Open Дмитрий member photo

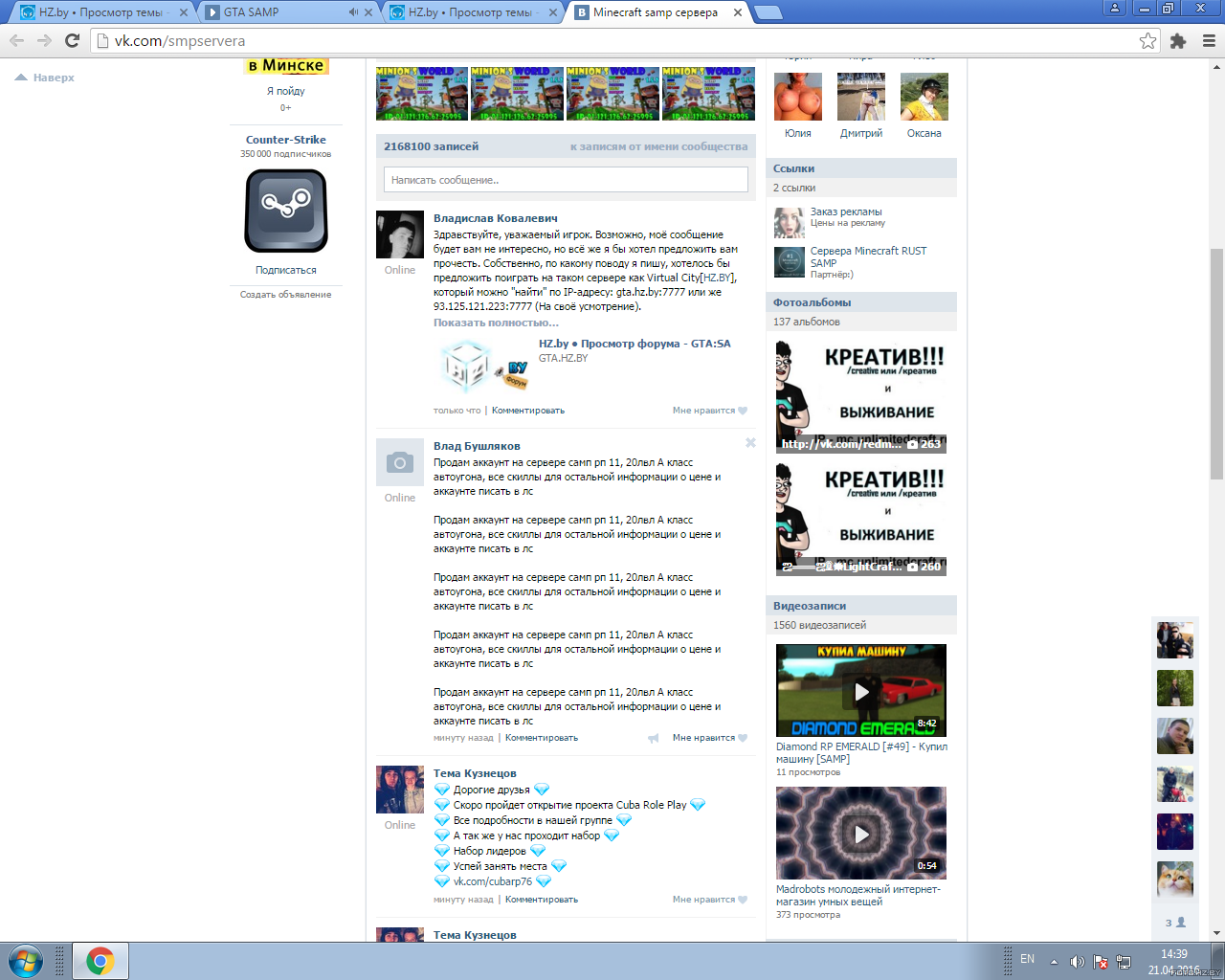tap(861, 97)
